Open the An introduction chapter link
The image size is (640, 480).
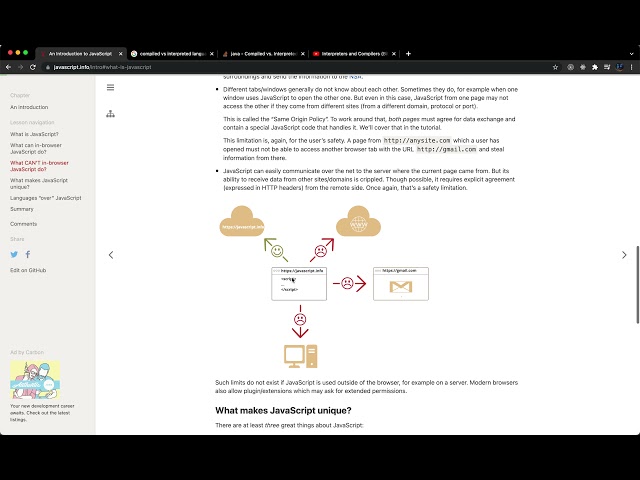pos(29,107)
